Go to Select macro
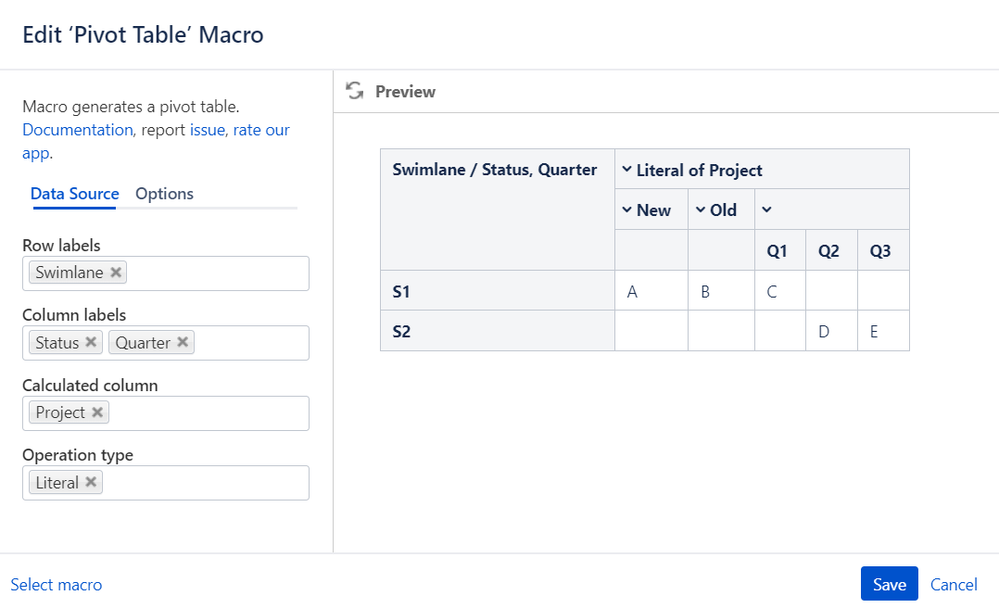Image resolution: width=999 pixels, height=609 pixels. click(56, 584)
